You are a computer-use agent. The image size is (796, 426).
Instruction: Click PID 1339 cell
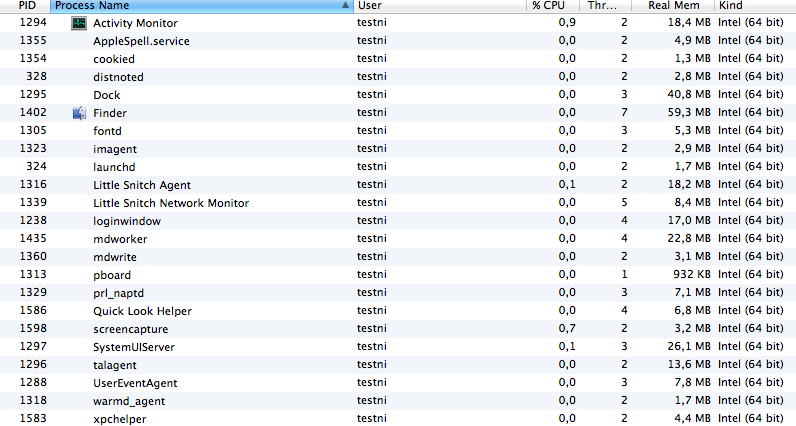coord(32,202)
